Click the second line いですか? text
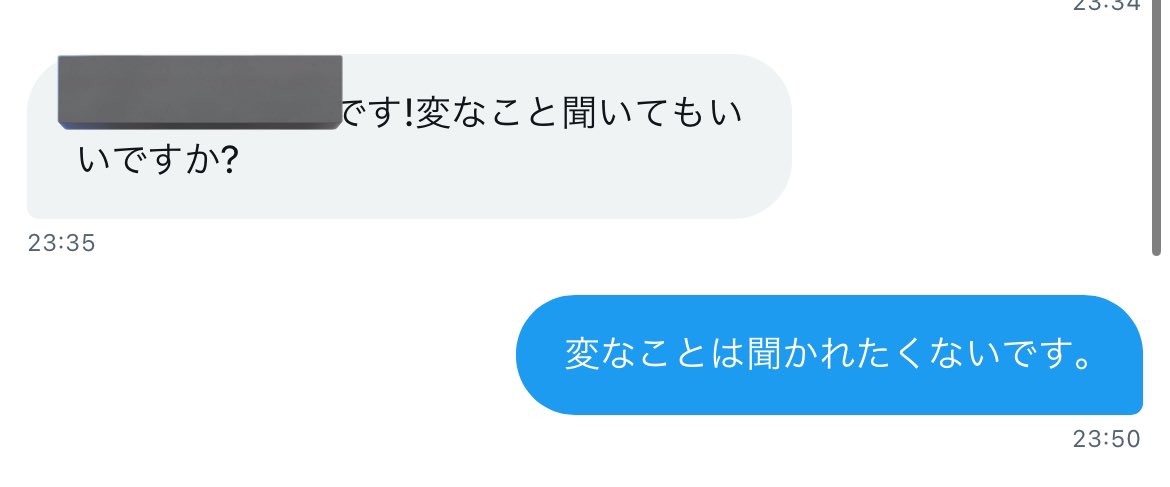The height and width of the screenshot is (487, 1170). (x=158, y=160)
